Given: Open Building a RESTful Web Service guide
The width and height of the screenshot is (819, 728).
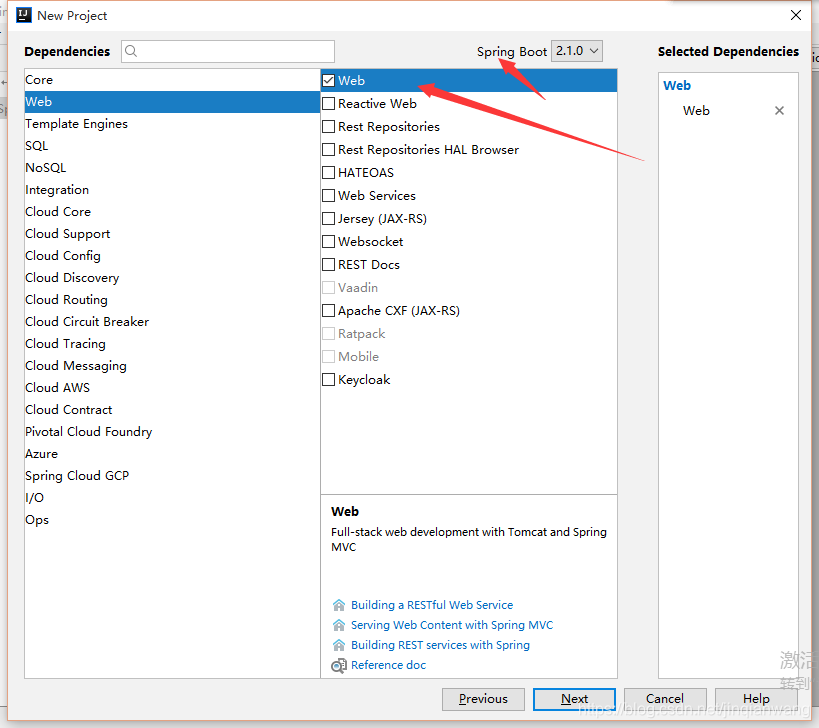Looking at the screenshot, I should [x=432, y=605].
